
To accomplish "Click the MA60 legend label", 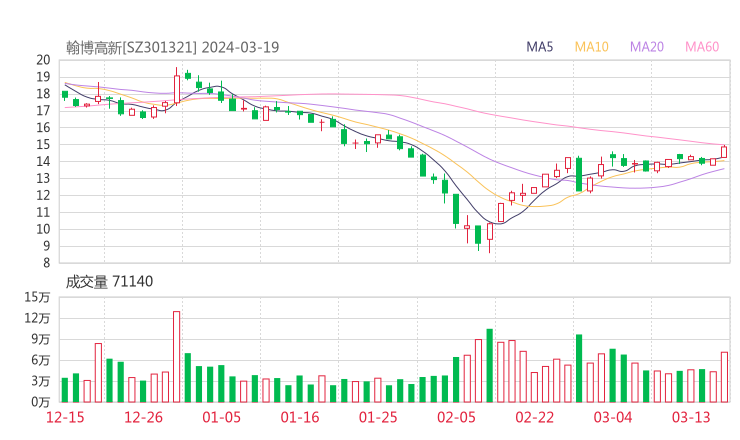I will coord(702,47).
